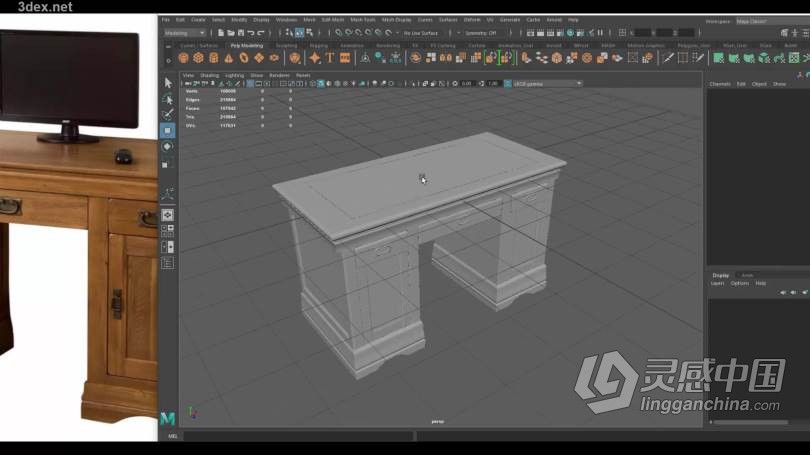The image size is (810, 455).
Task: Select the Lasso tool in toolbox
Action: click(168, 99)
